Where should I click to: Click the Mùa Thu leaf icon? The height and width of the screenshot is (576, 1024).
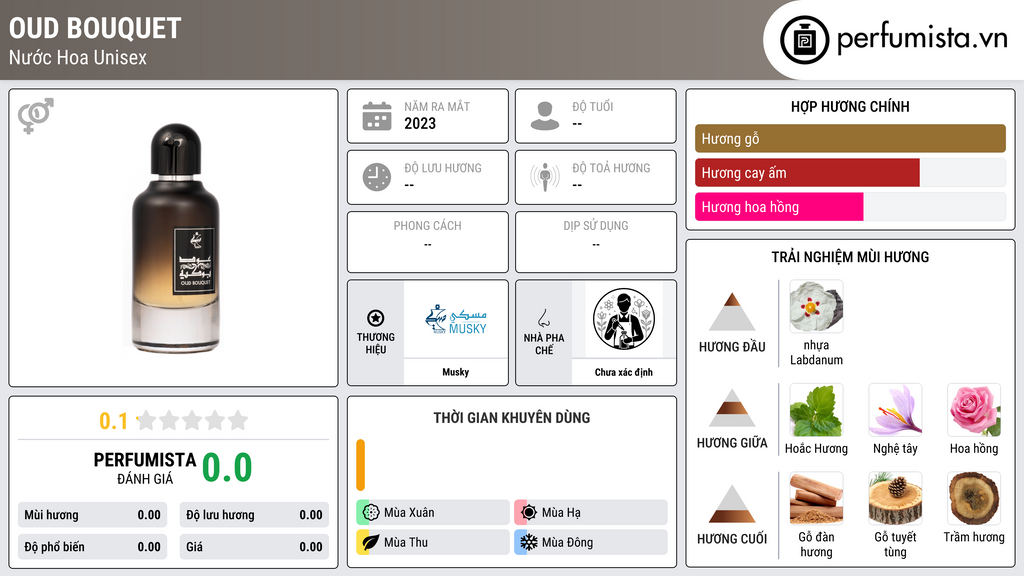tap(371, 542)
